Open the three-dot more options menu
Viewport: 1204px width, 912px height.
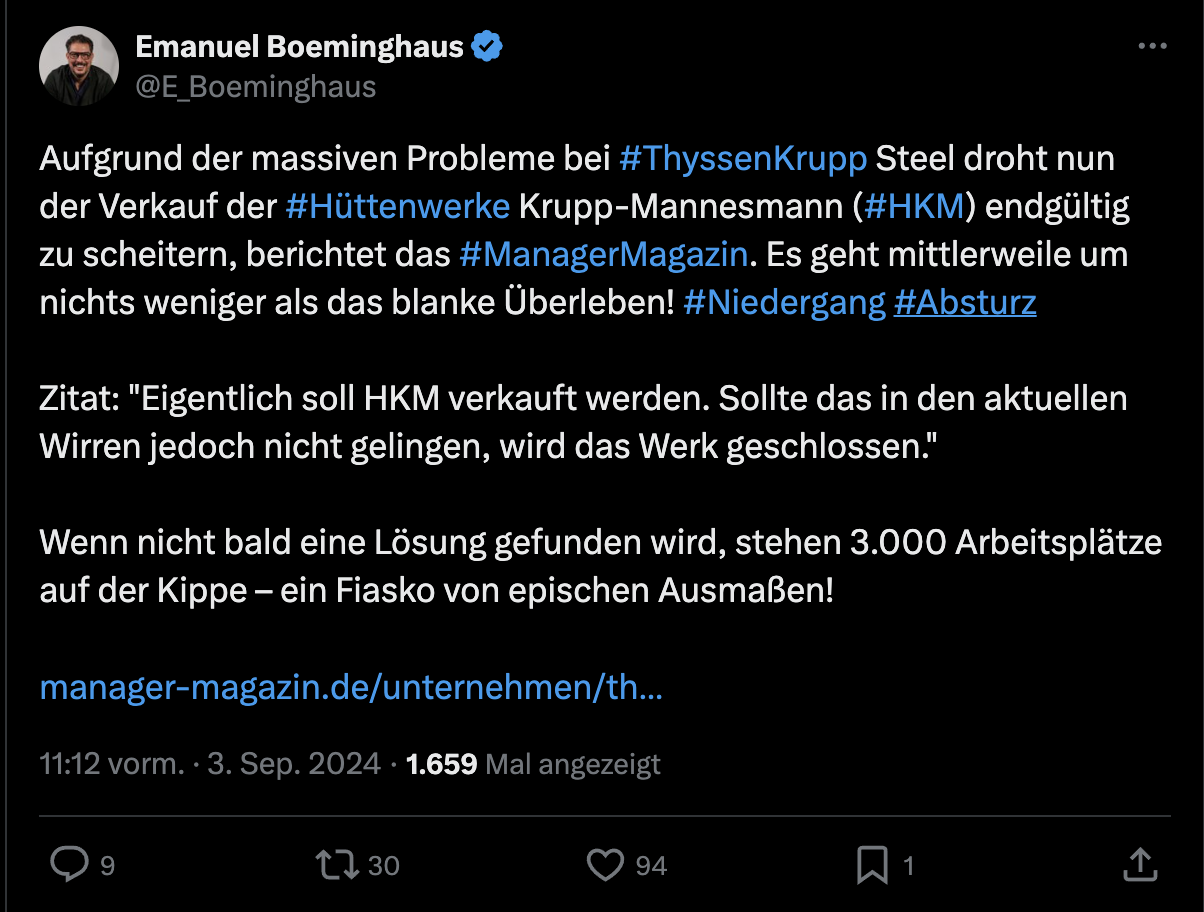point(1153,46)
